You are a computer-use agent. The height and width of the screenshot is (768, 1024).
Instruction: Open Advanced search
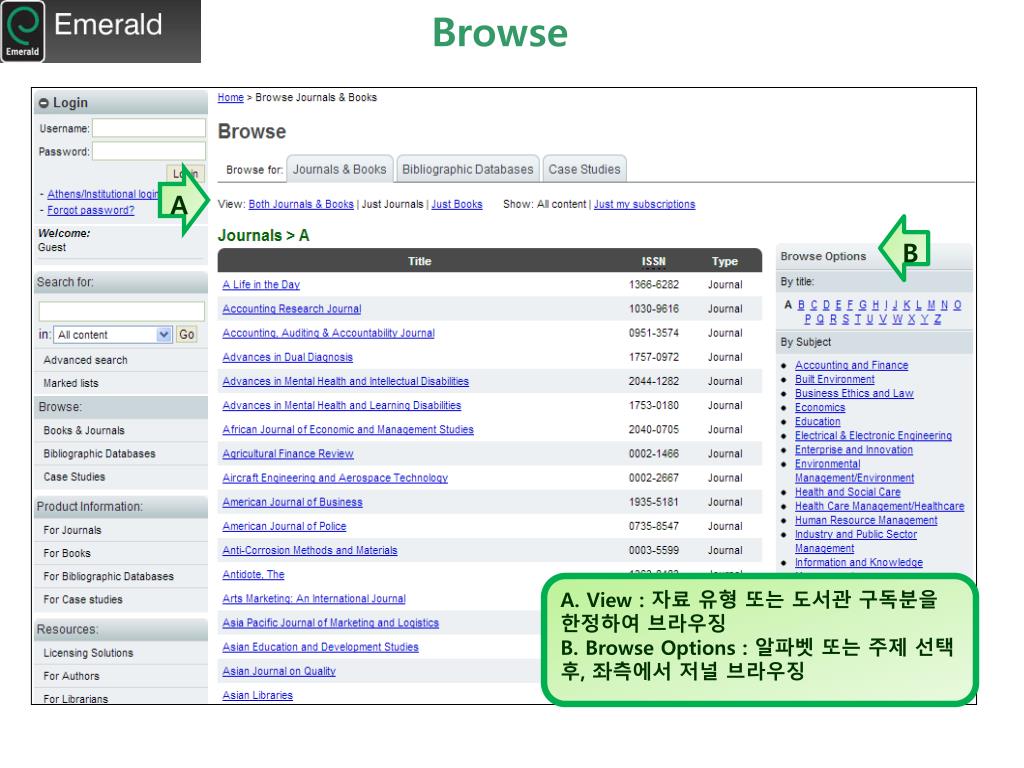pos(86,360)
